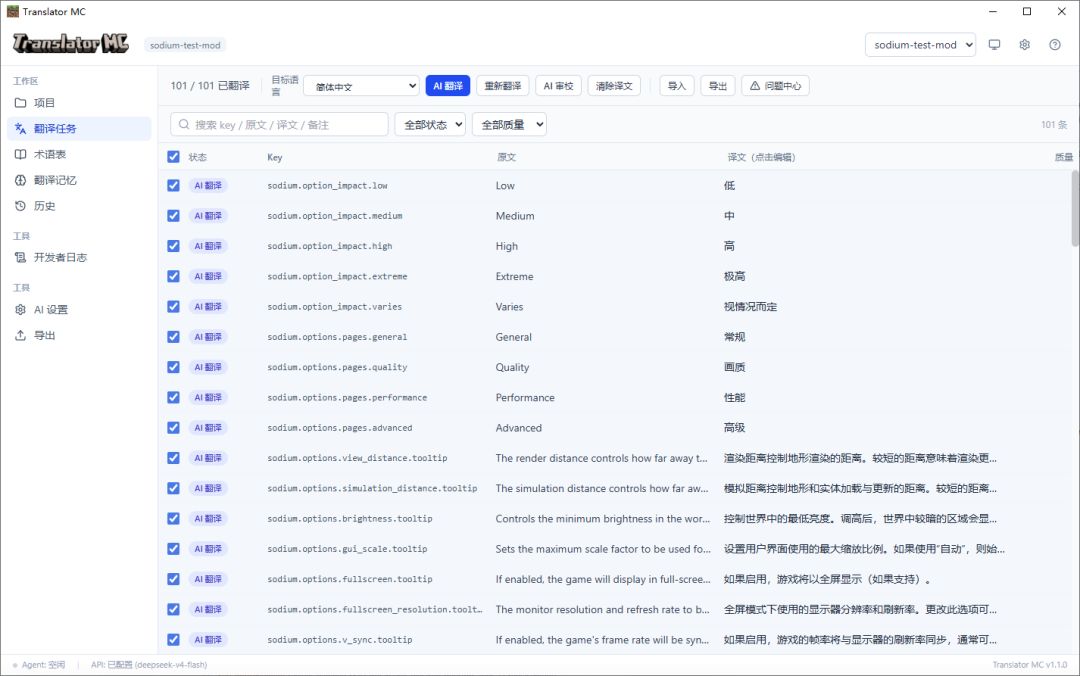The height and width of the screenshot is (676, 1080).
Task: Click the Agent: 空闲 status indicator
Action: pos(39,665)
